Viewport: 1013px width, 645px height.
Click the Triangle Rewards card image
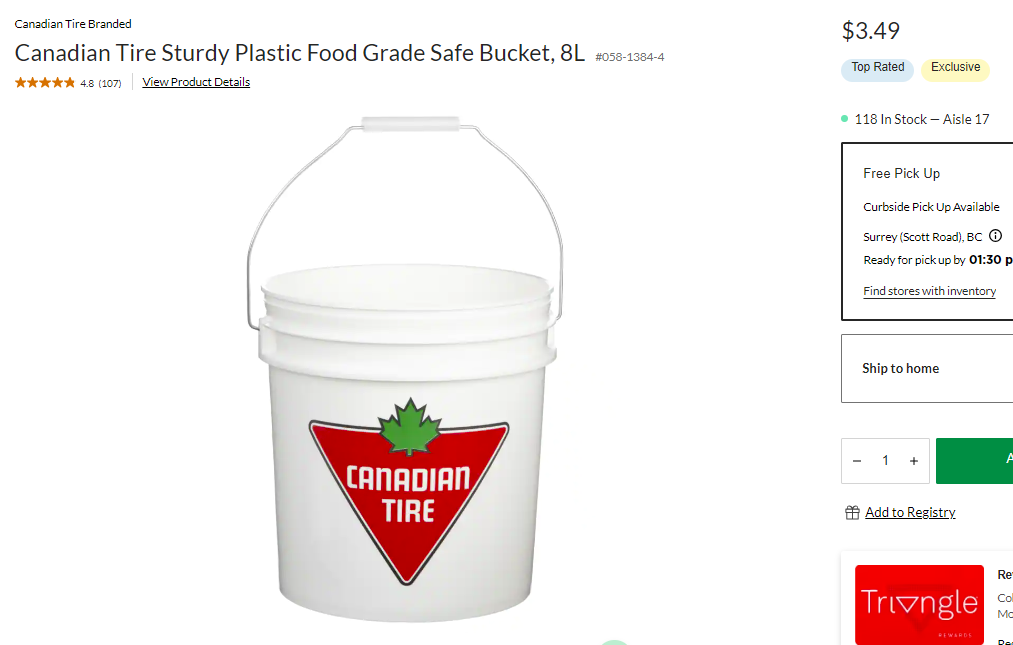[x=919, y=604]
